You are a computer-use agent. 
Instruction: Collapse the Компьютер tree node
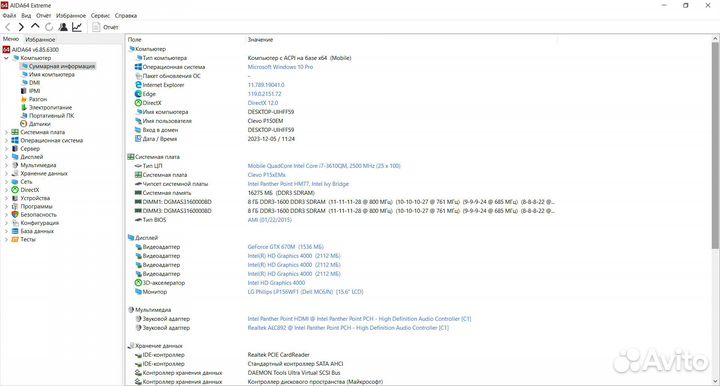(x=6, y=58)
